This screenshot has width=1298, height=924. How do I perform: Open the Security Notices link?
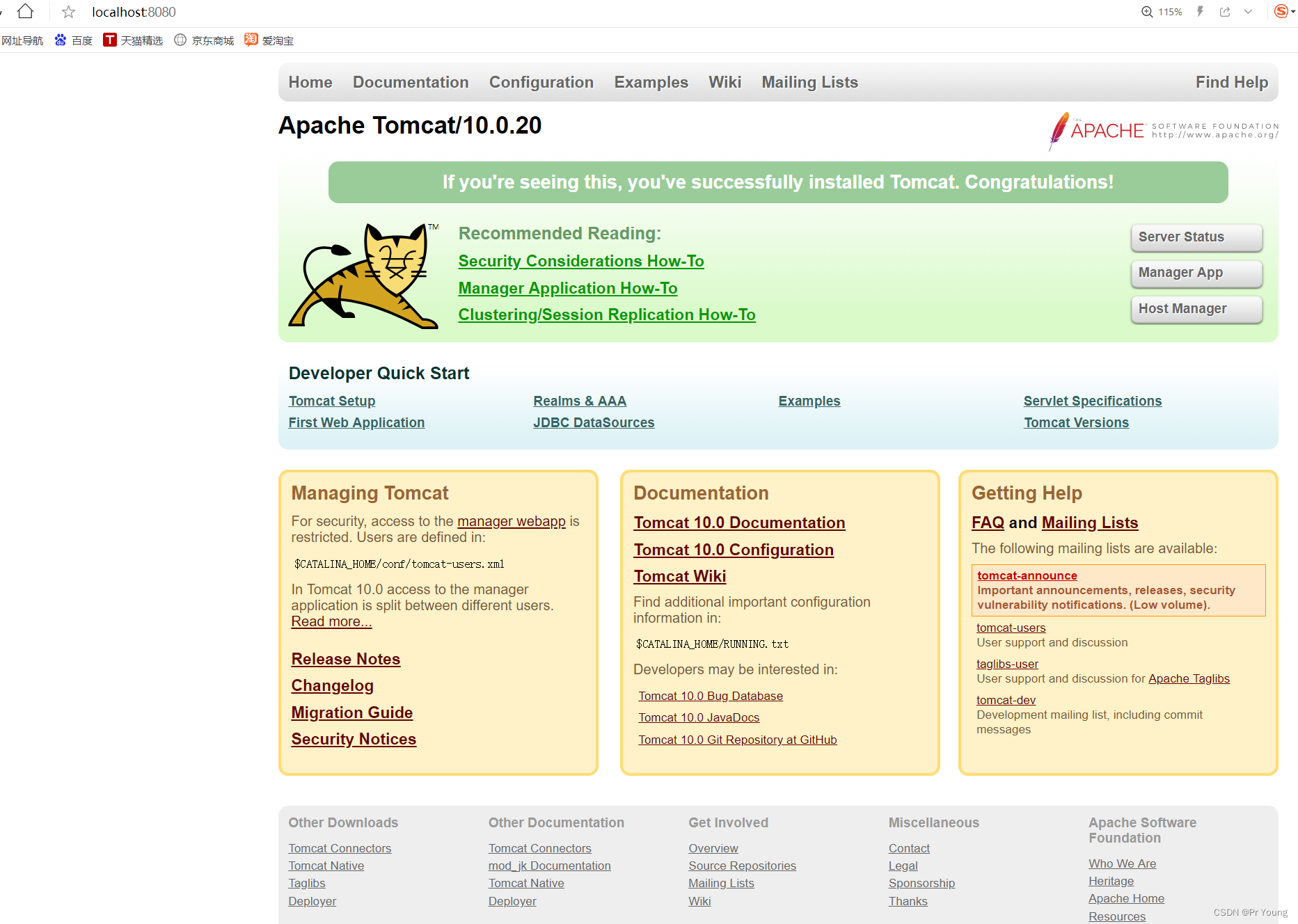click(354, 739)
